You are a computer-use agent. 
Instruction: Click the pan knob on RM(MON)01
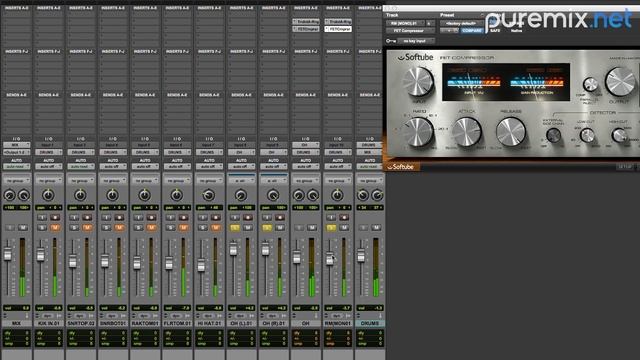337,195
